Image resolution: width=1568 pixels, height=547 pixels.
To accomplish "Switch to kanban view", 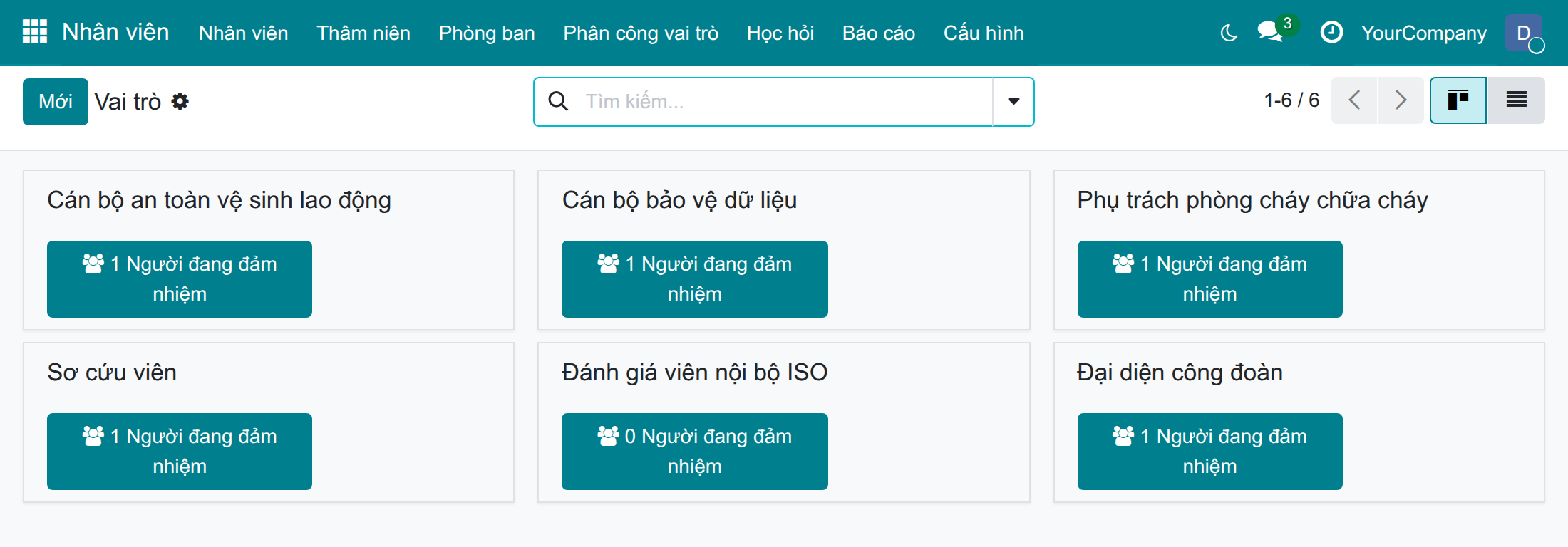I will (x=1458, y=100).
